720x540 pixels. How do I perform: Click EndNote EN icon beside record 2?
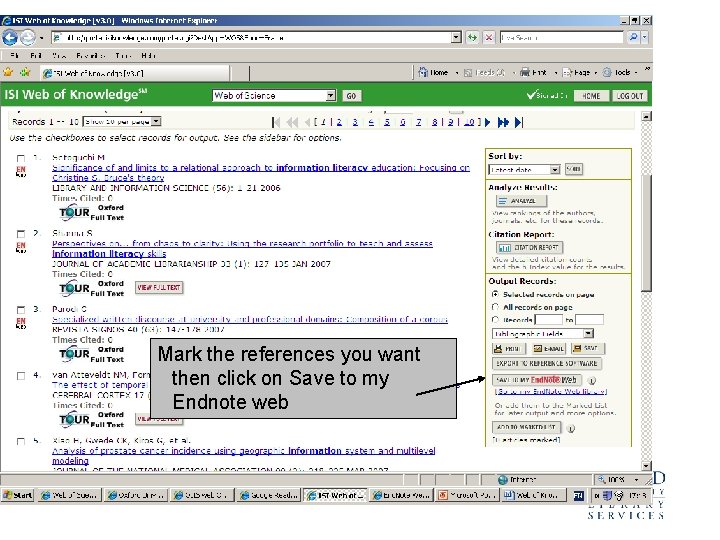[x=21, y=247]
